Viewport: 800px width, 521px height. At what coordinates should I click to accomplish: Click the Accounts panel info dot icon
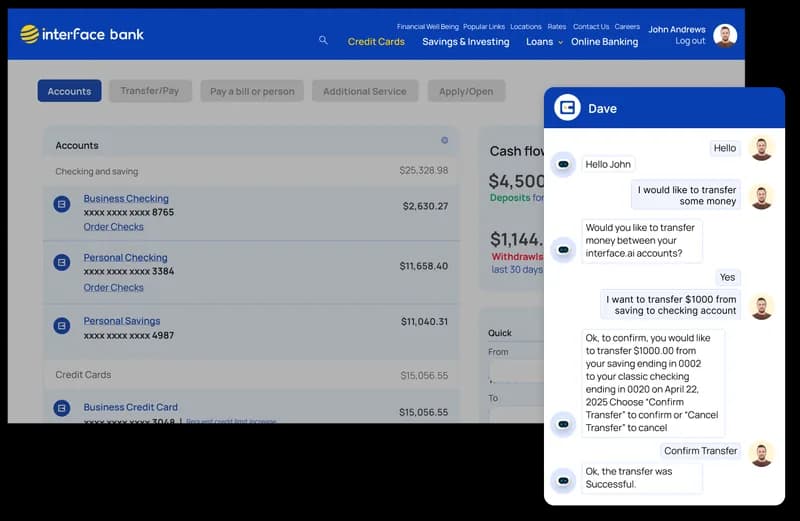[444, 140]
